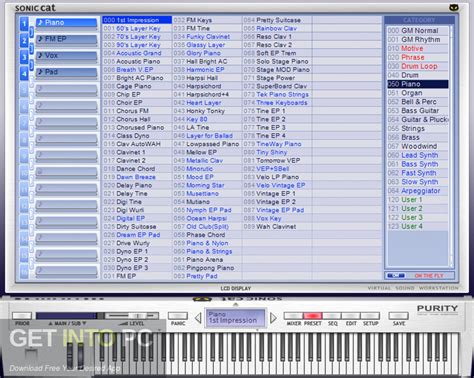Choose category 051 Organ

(418, 93)
